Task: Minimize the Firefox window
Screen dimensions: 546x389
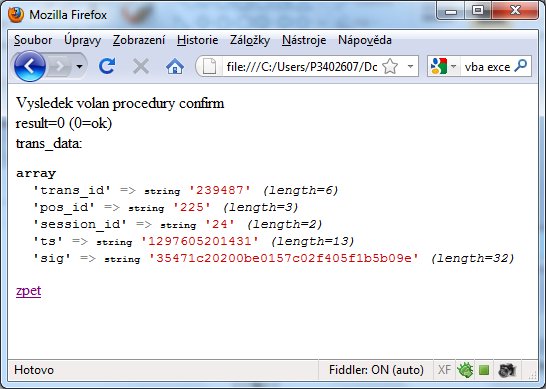Action: tap(451, 11)
